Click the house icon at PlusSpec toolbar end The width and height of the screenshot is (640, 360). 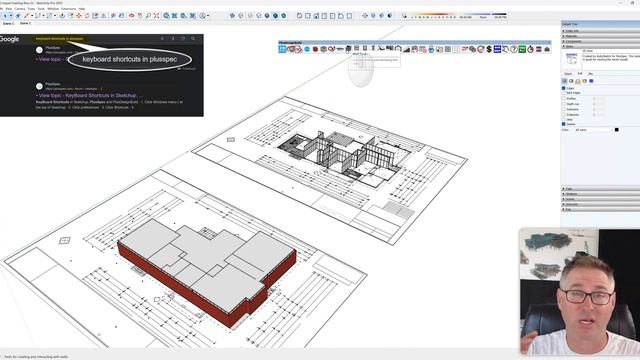pos(547,49)
